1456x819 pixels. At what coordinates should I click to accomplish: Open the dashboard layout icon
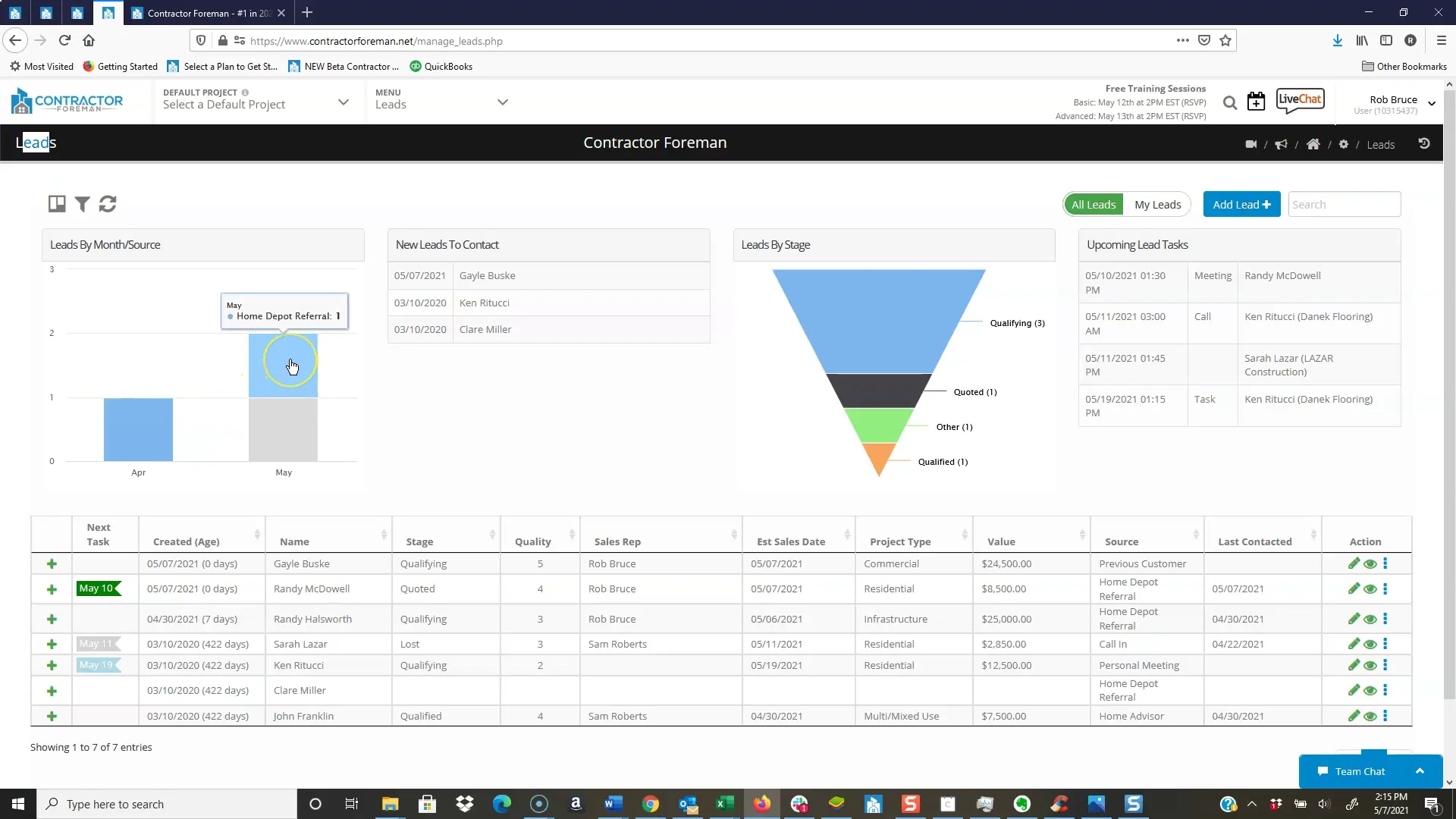[57, 203]
